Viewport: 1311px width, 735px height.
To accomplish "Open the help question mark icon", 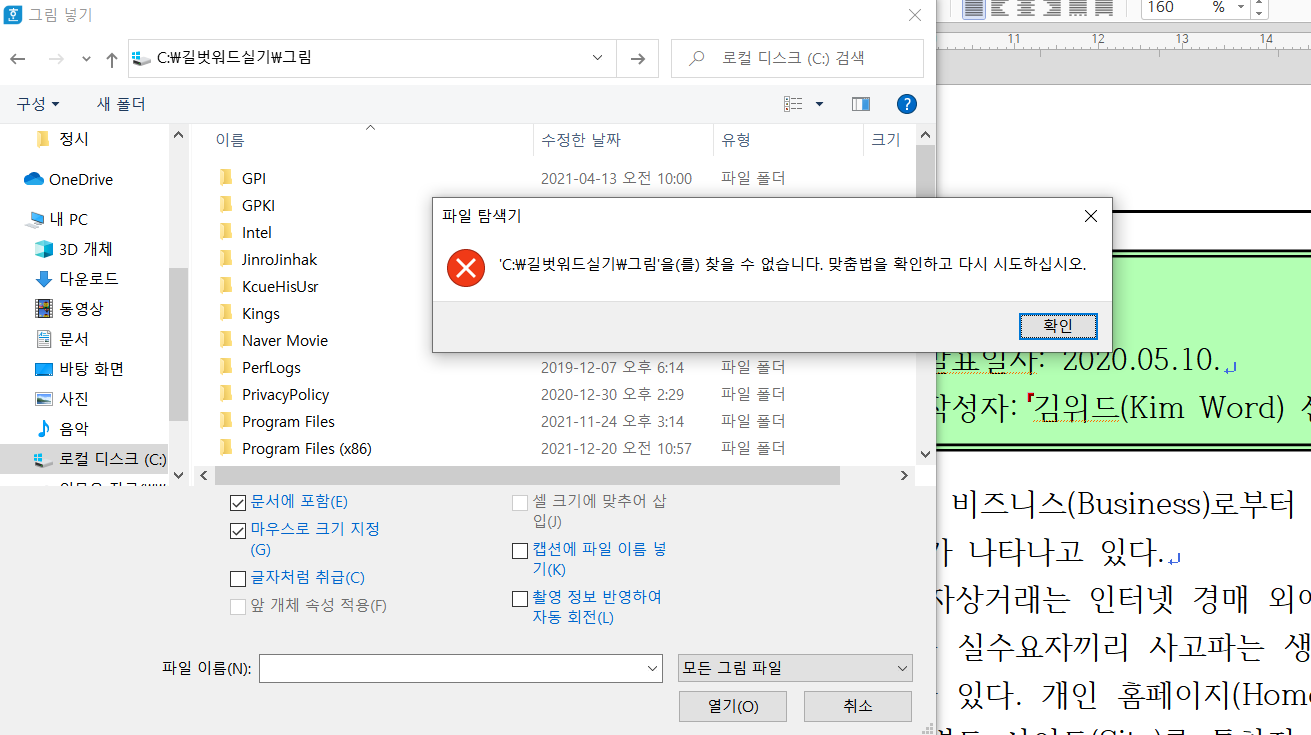I will click(x=906, y=104).
